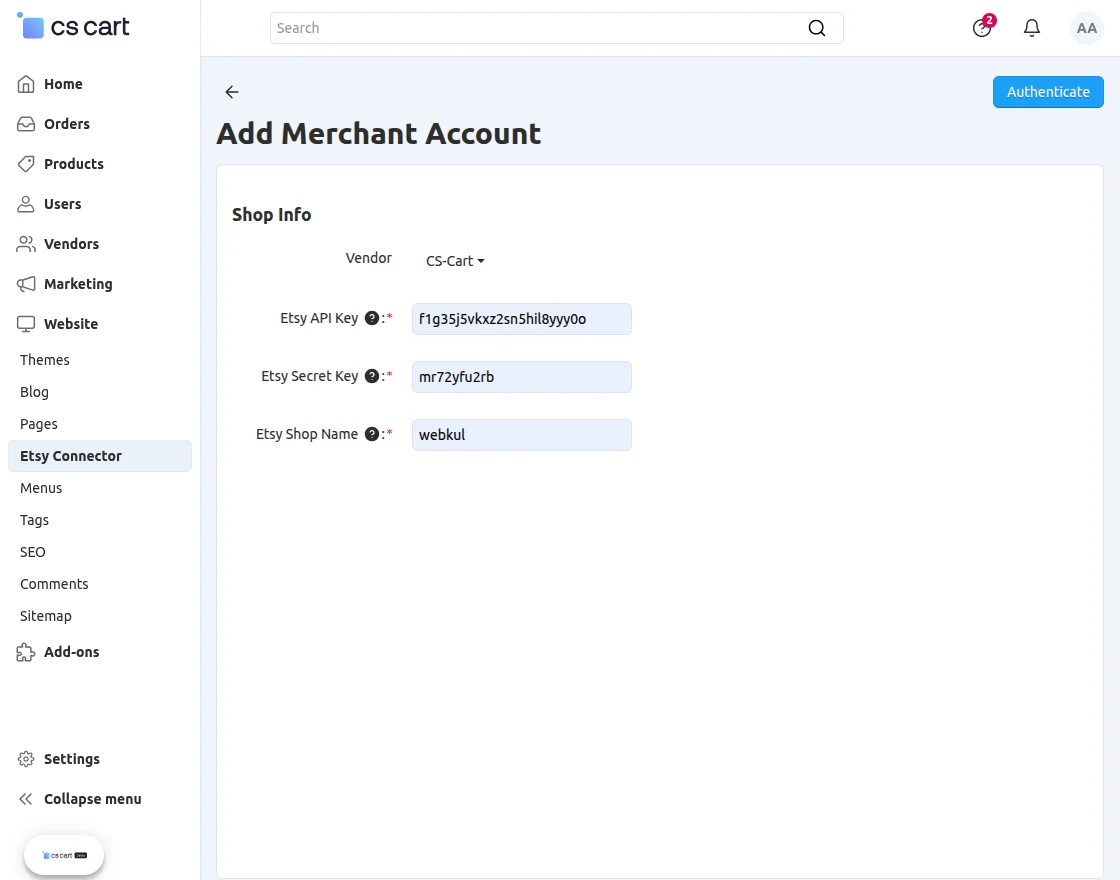1120x880 pixels.
Task: Click the Users person icon
Action: tap(26, 204)
